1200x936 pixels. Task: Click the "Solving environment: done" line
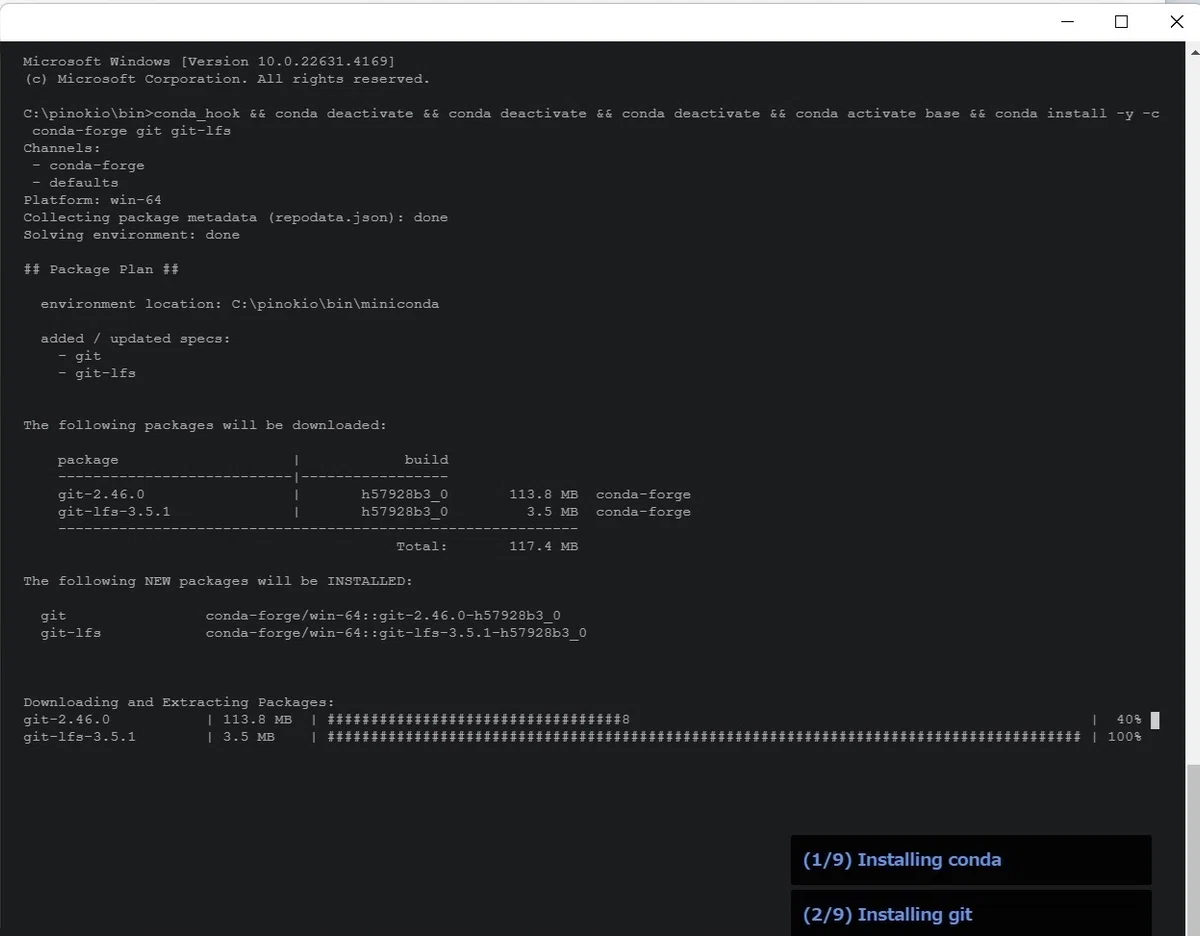click(x=131, y=235)
